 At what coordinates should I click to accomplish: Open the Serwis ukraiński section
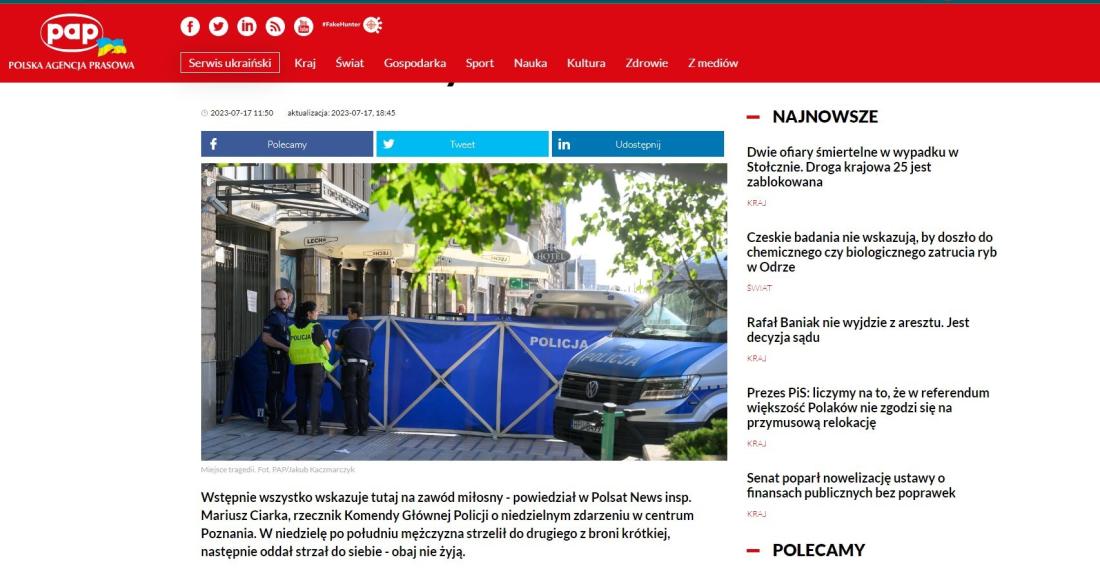coord(229,62)
